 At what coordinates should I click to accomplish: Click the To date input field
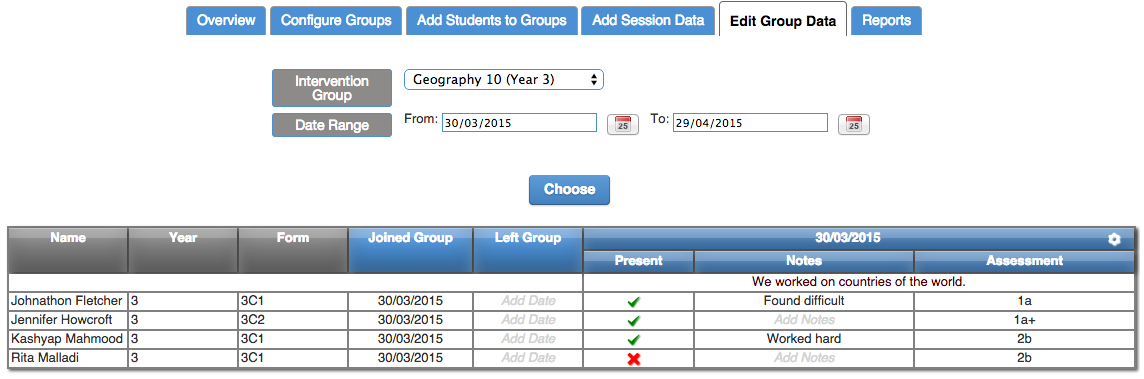point(750,123)
